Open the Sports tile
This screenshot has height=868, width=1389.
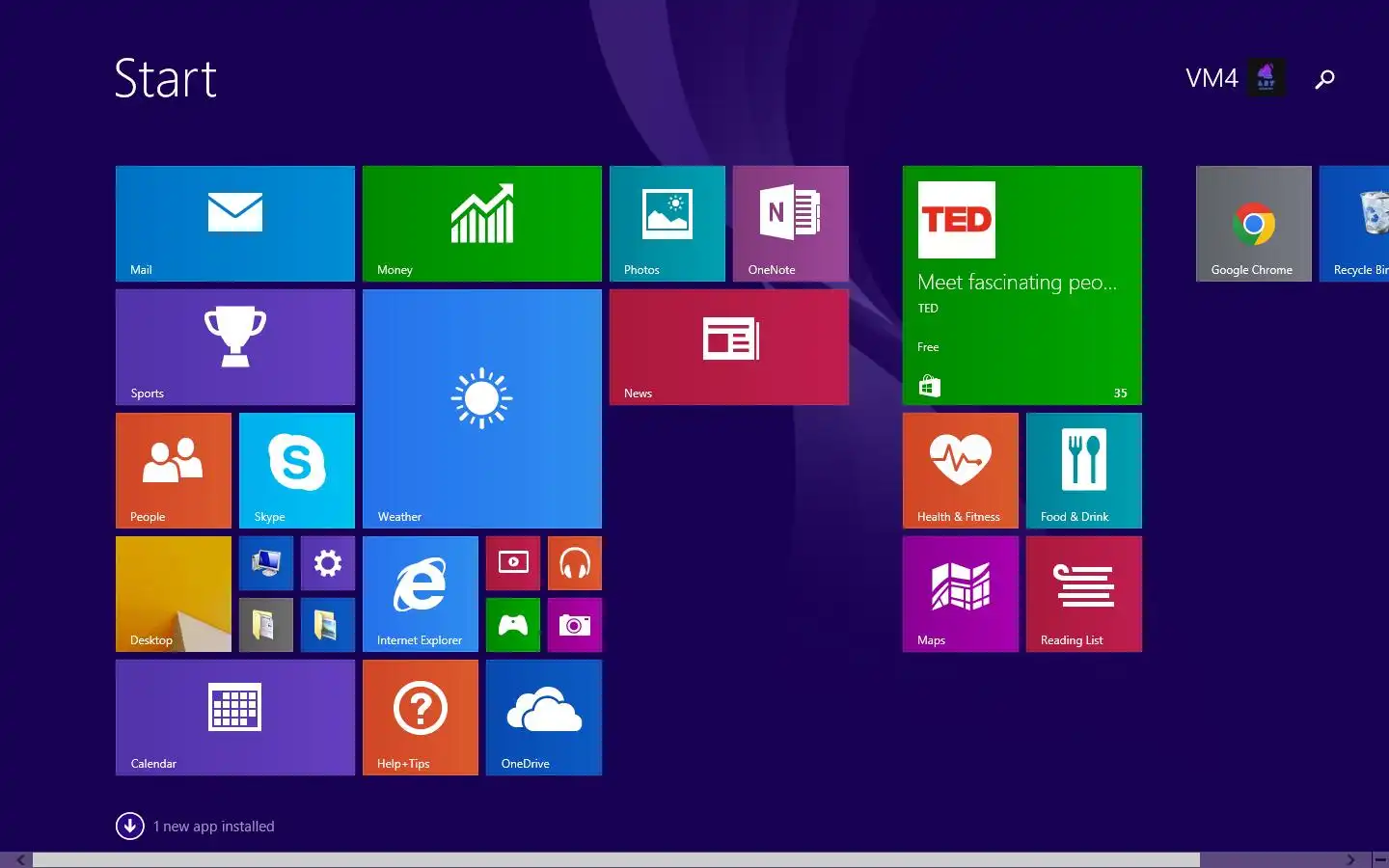coord(235,347)
